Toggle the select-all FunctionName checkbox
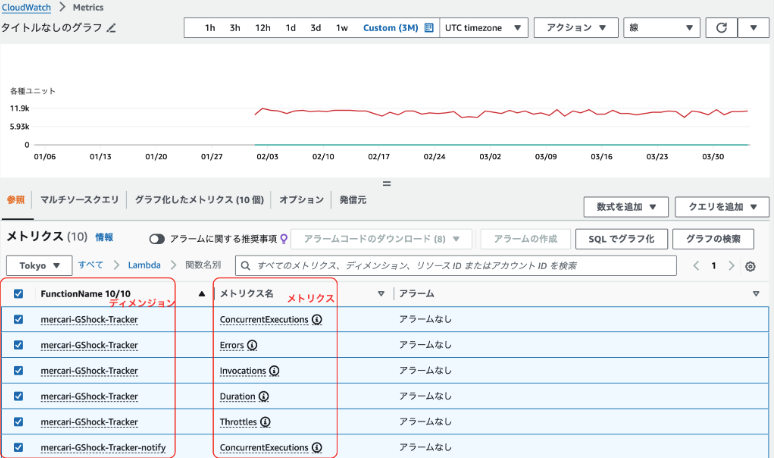This screenshot has height=458, width=774. click(18, 294)
